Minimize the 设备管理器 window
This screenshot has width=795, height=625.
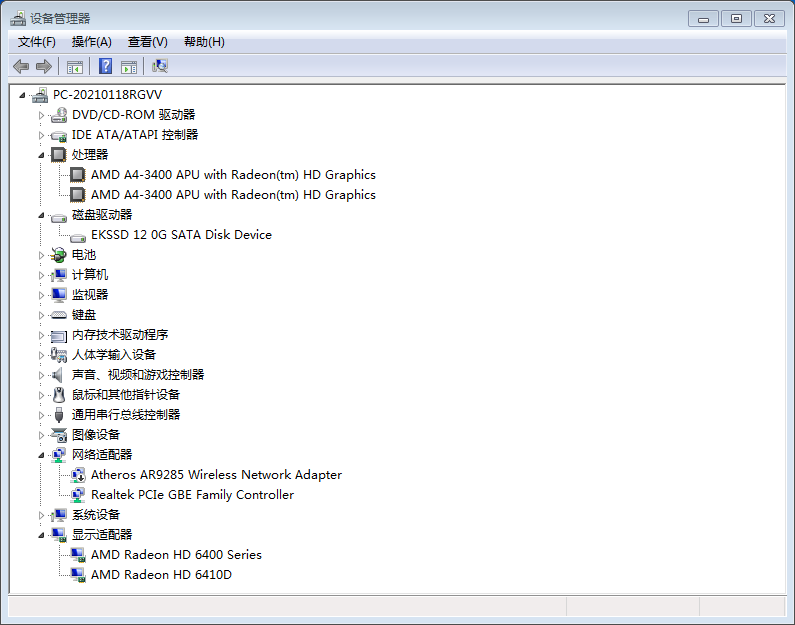[703, 19]
